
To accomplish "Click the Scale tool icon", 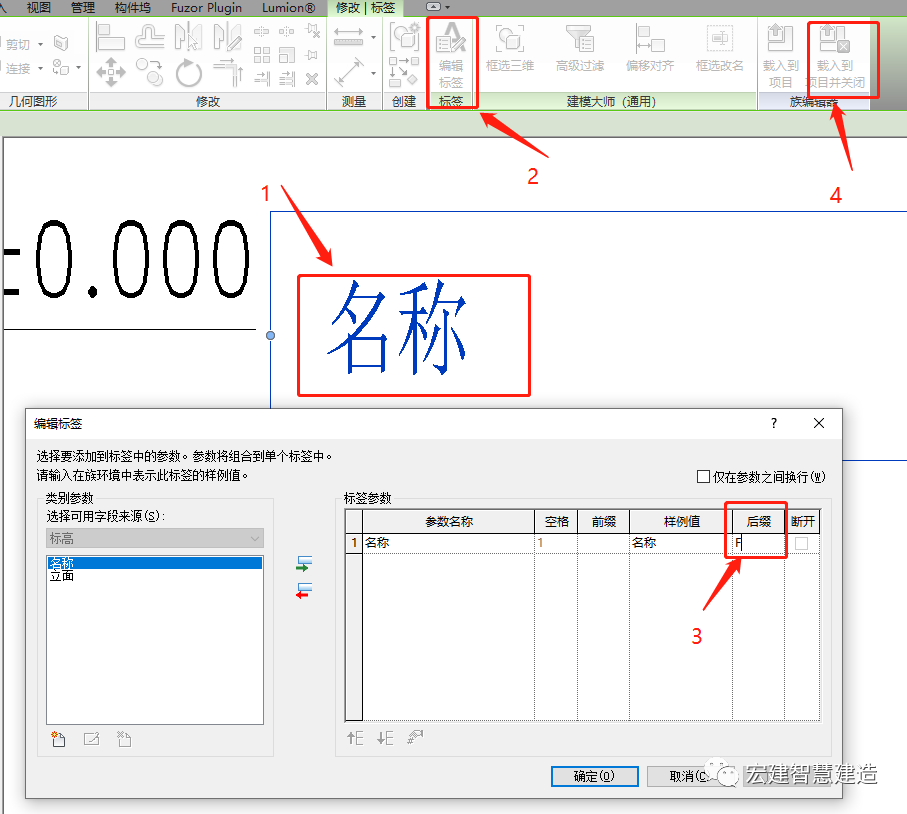I will [287, 55].
